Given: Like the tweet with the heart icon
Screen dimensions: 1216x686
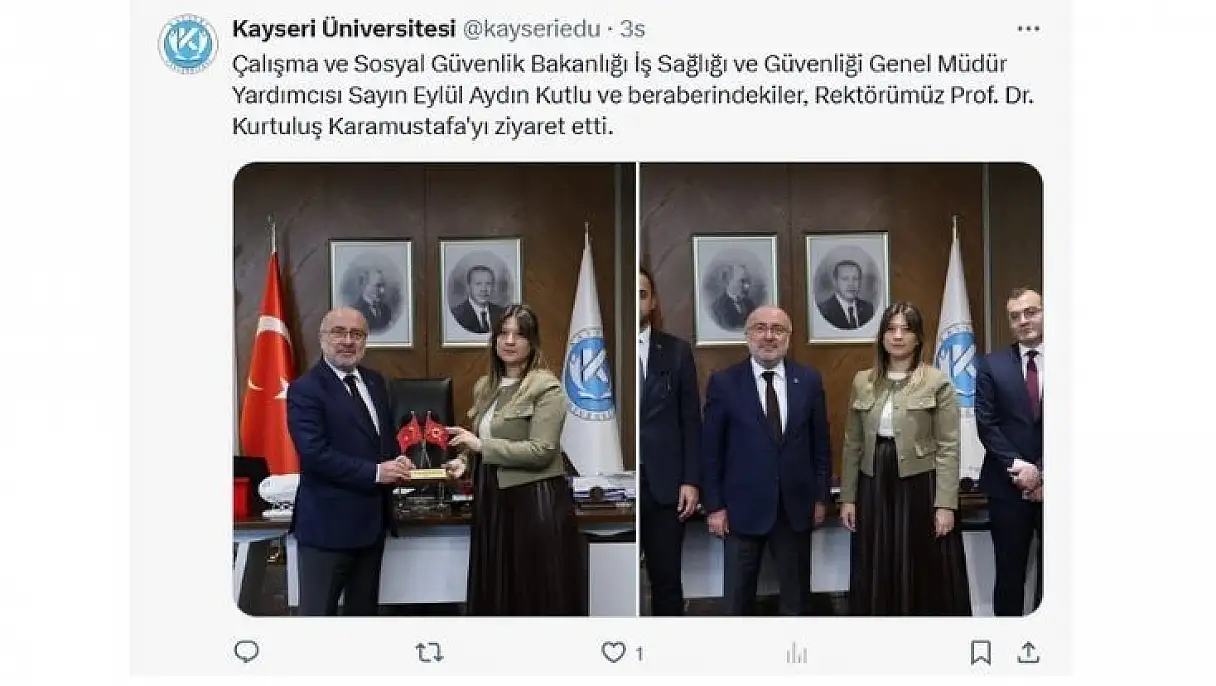Looking at the screenshot, I should (613, 653).
